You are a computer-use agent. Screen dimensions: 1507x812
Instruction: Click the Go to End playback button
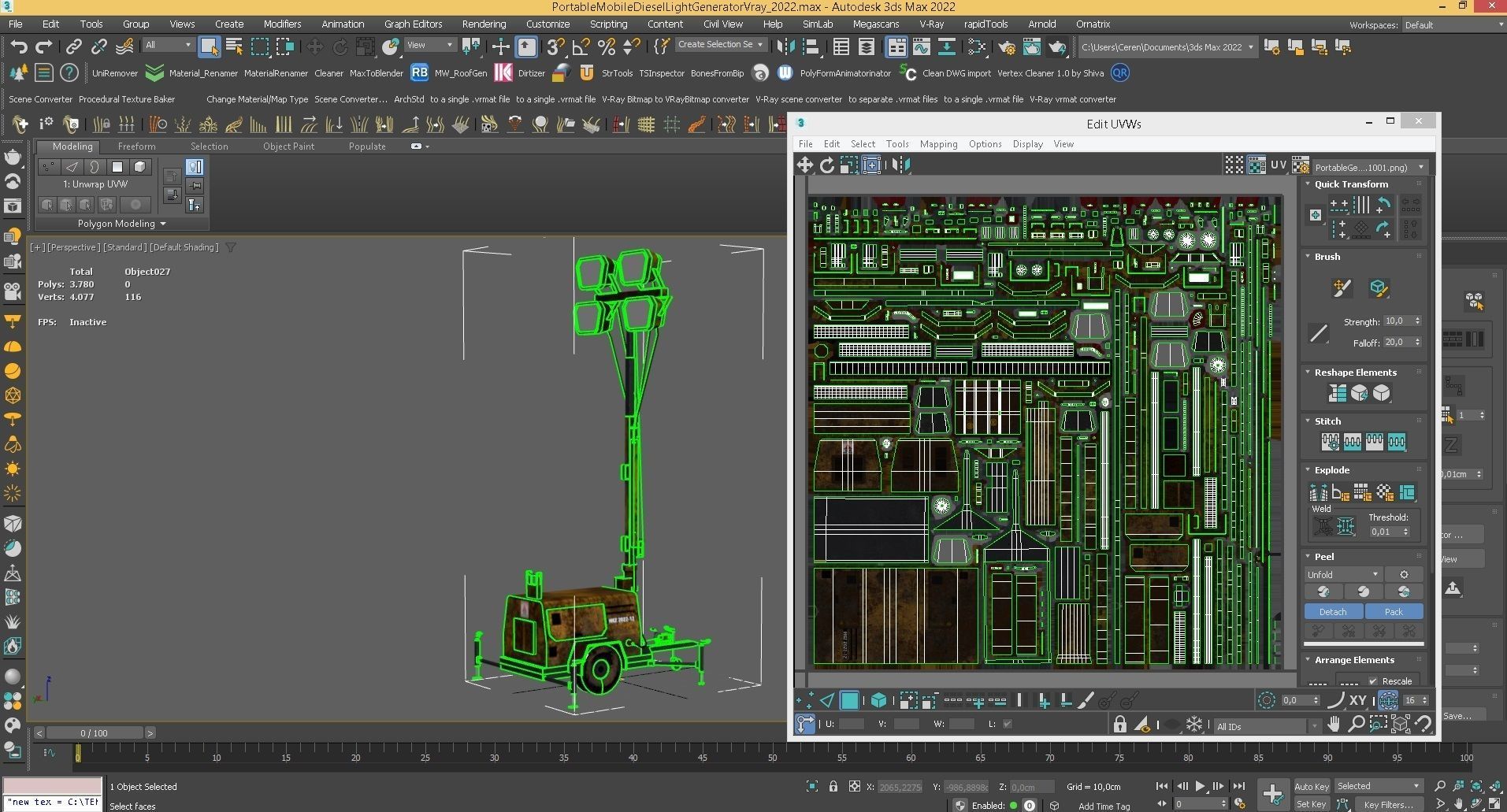[1238, 786]
